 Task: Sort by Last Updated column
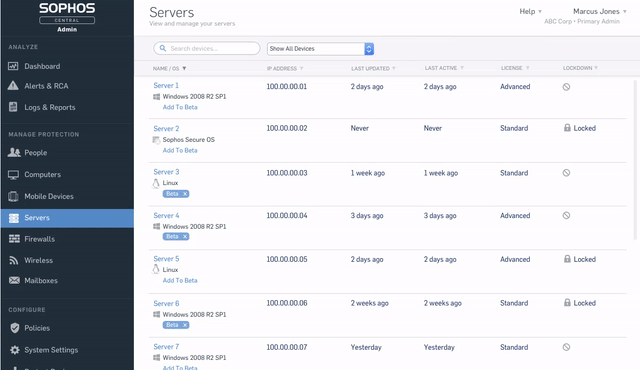tap(373, 69)
